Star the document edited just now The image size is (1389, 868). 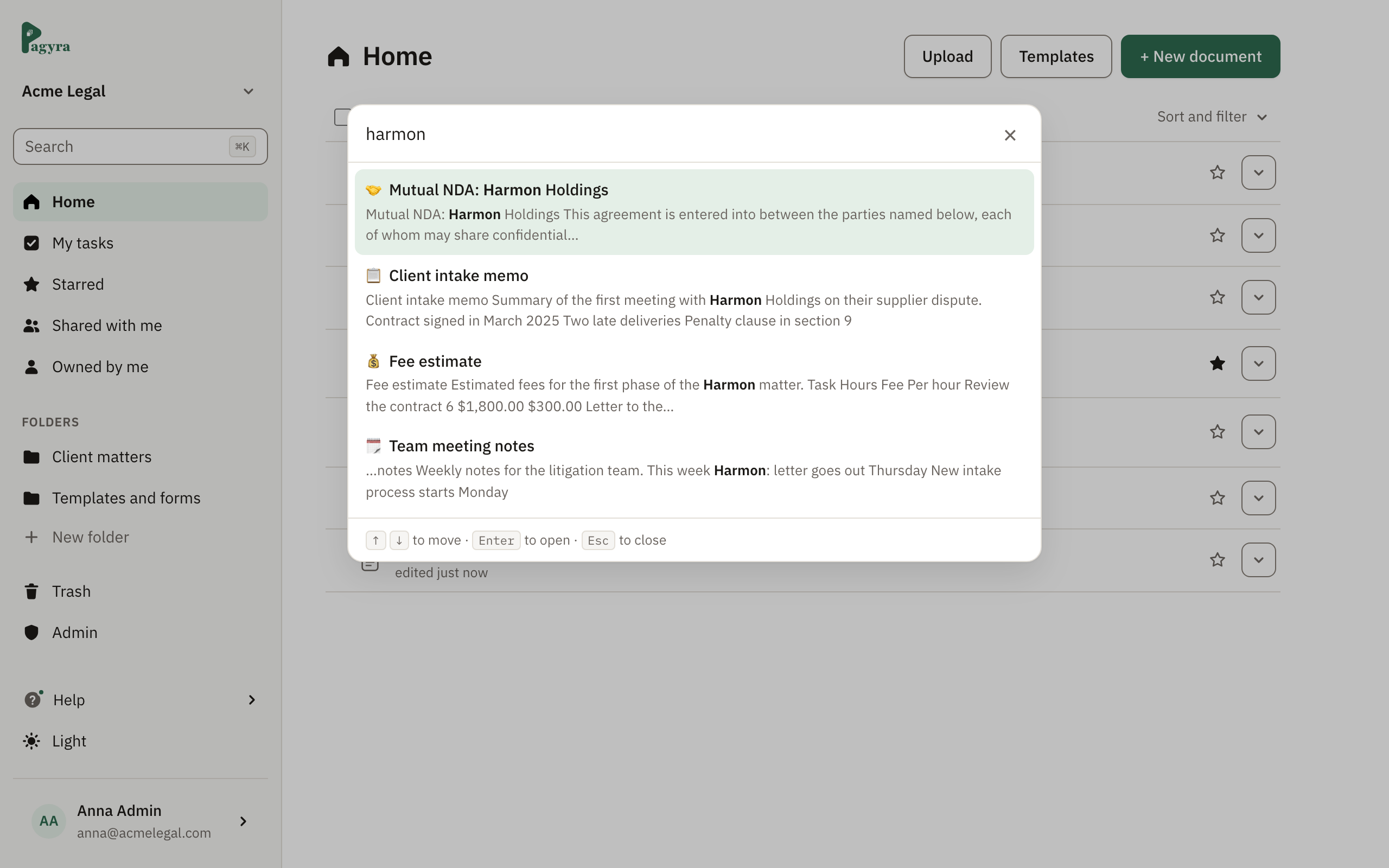click(1217, 560)
